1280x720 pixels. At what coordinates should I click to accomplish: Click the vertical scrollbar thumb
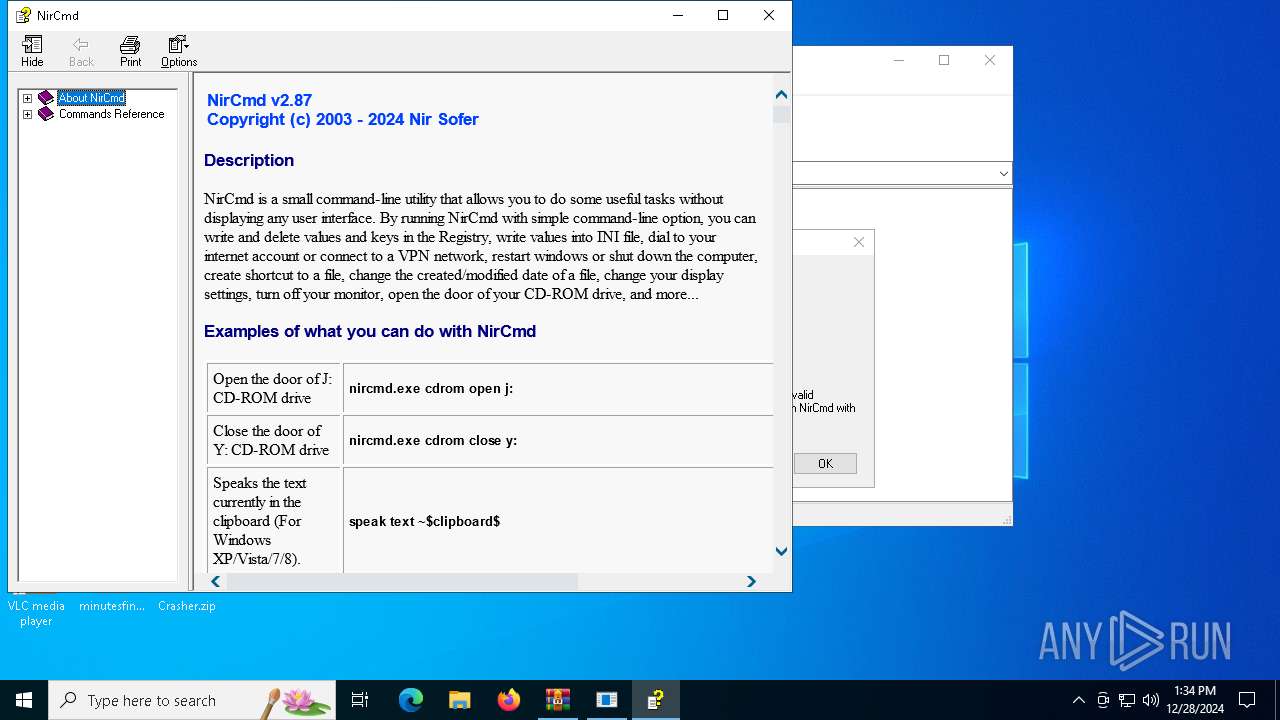tap(781, 114)
